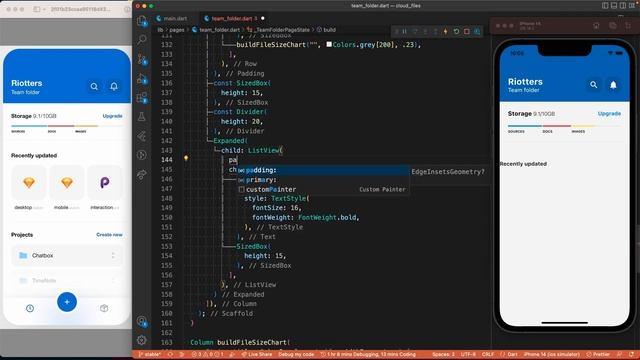640x360 pixels.
Task: Click the simulator screenshot icon
Action: click(x=612, y=26)
